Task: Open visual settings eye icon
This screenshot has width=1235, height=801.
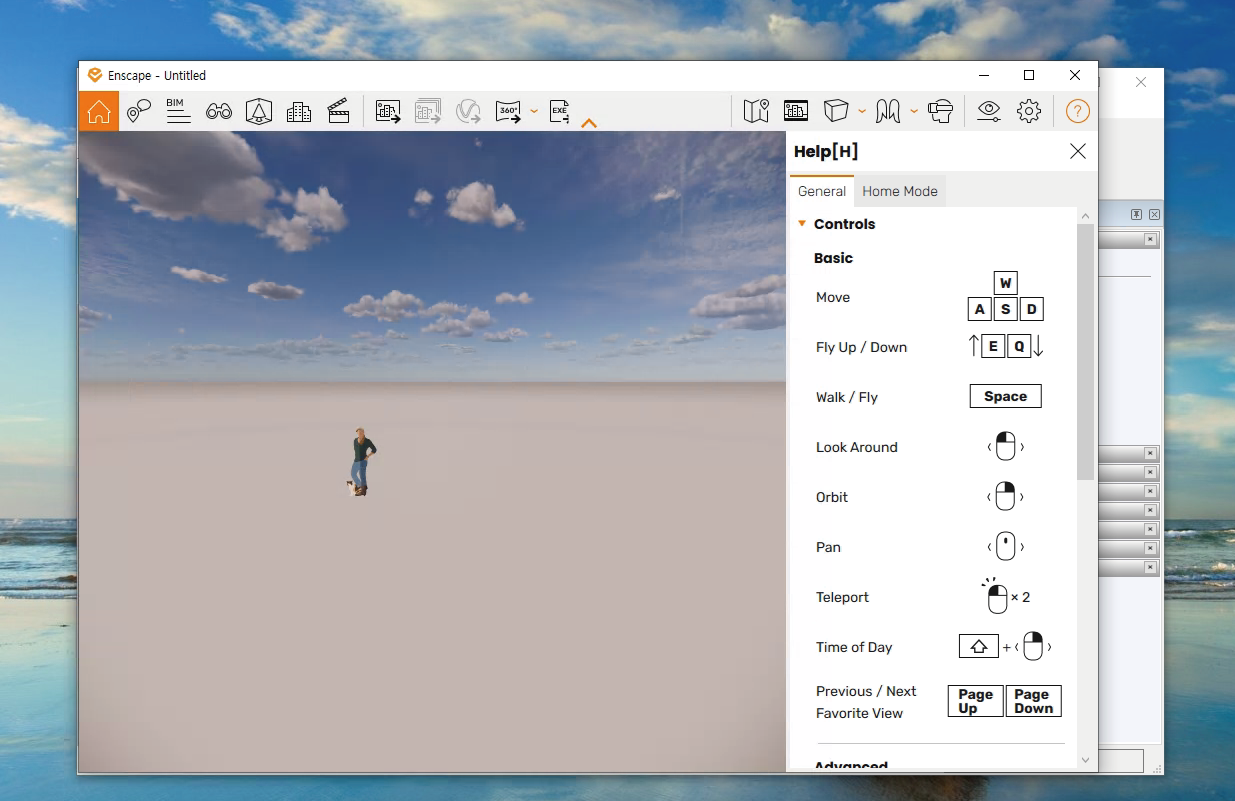Action: [989, 111]
